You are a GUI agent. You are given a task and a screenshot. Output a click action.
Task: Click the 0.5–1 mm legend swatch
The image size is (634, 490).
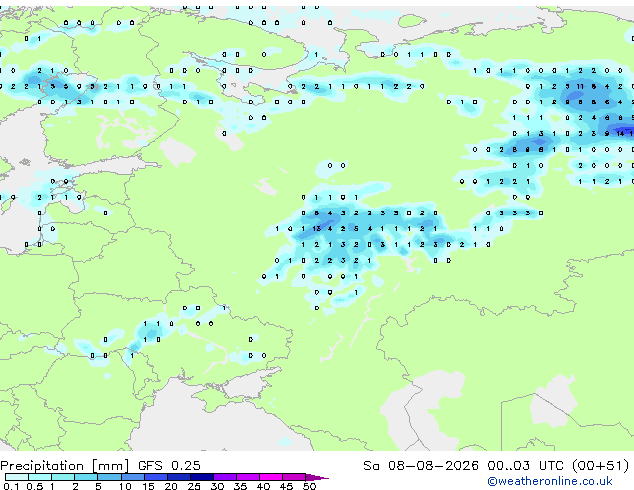point(40,477)
